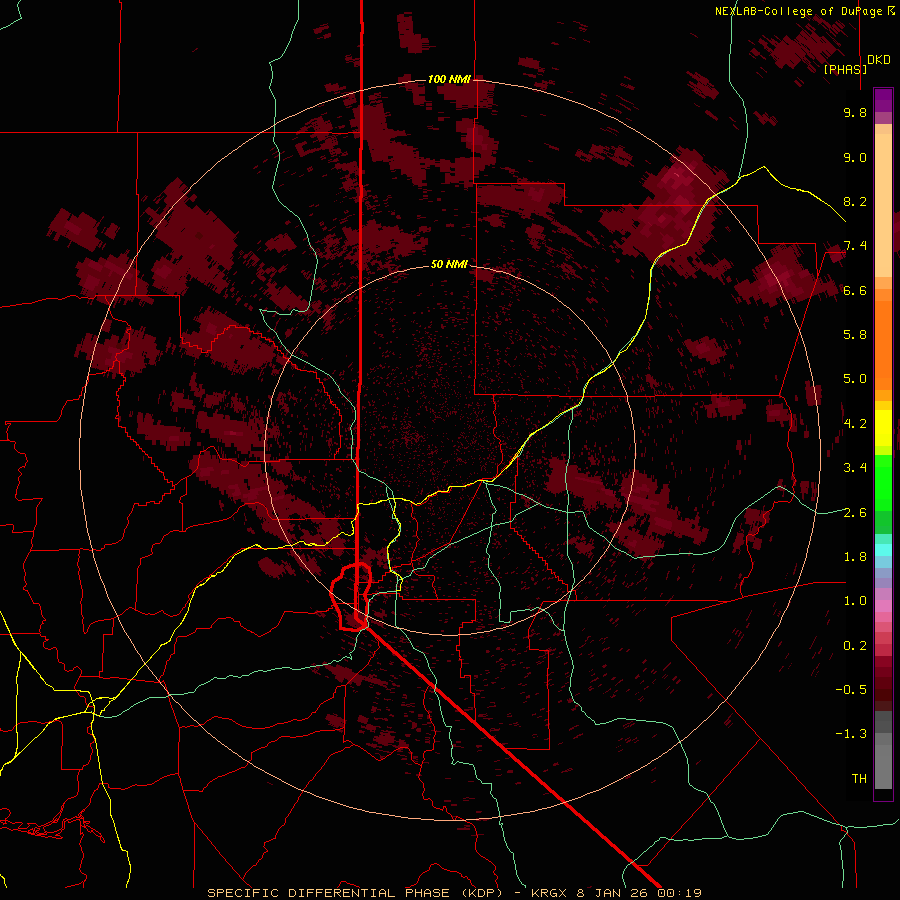This screenshot has height=900, width=900.
Task: Click the 1.8 scale label
Action: [855, 557]
